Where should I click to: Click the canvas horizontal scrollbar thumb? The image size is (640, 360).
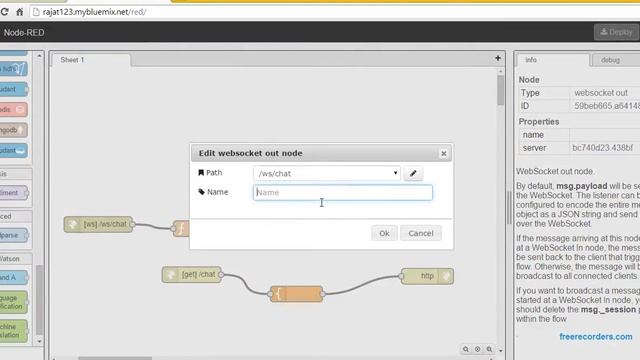115,358
